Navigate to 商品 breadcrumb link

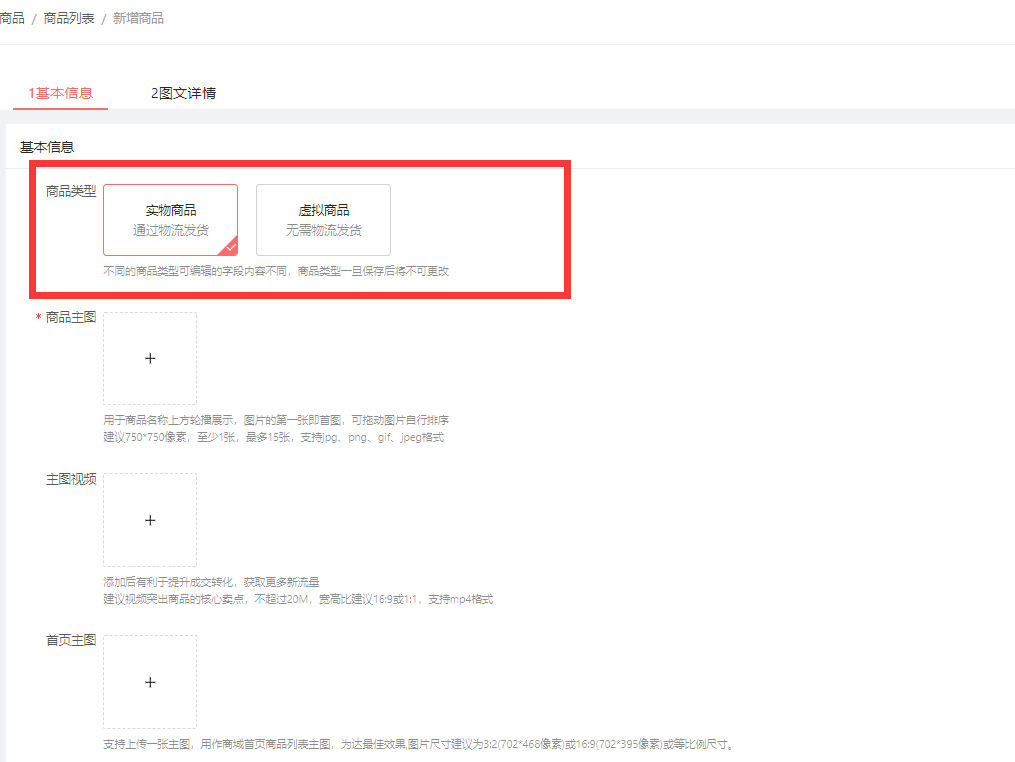[12, 18]
